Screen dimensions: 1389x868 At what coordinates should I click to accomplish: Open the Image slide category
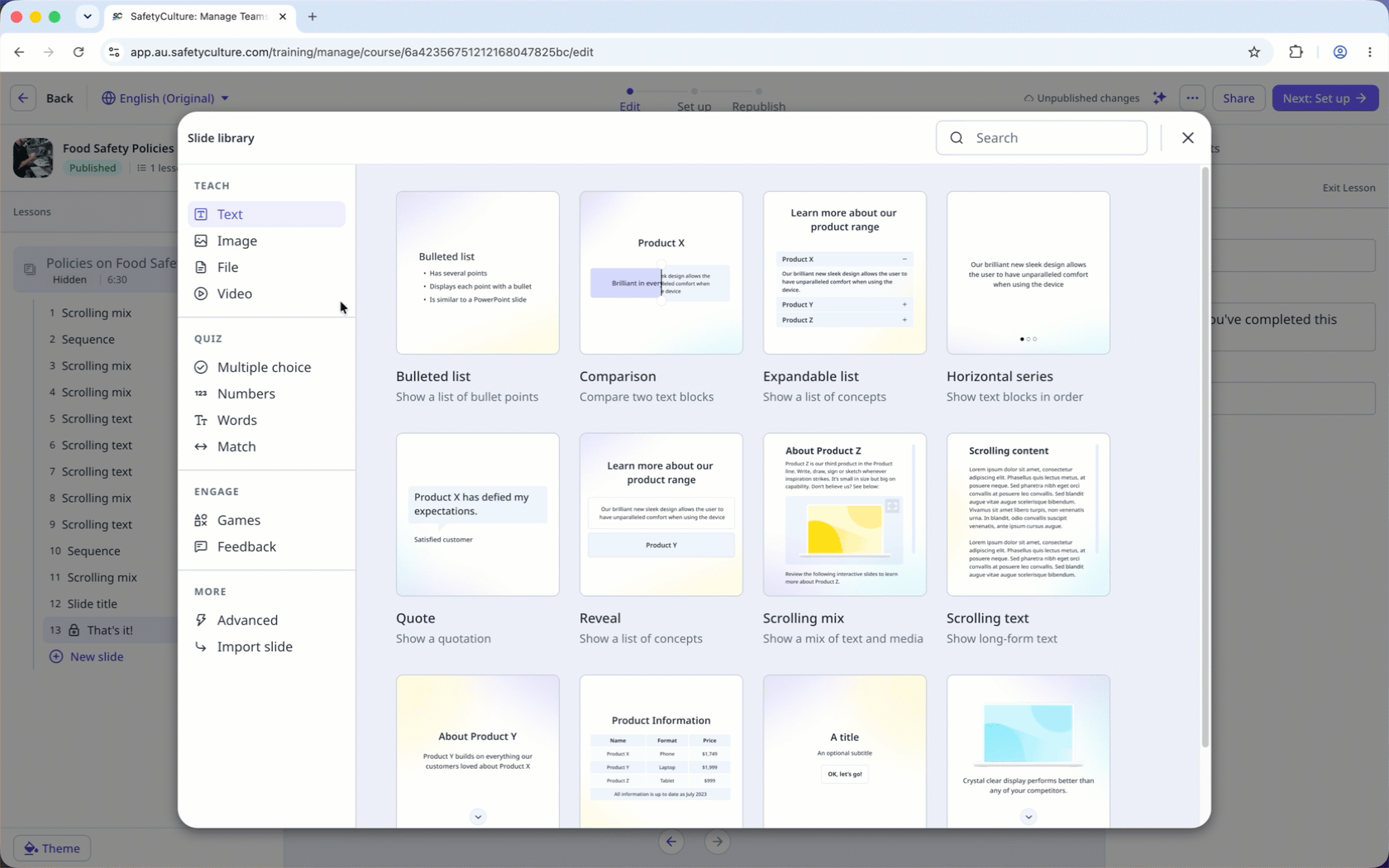point(266,241)
